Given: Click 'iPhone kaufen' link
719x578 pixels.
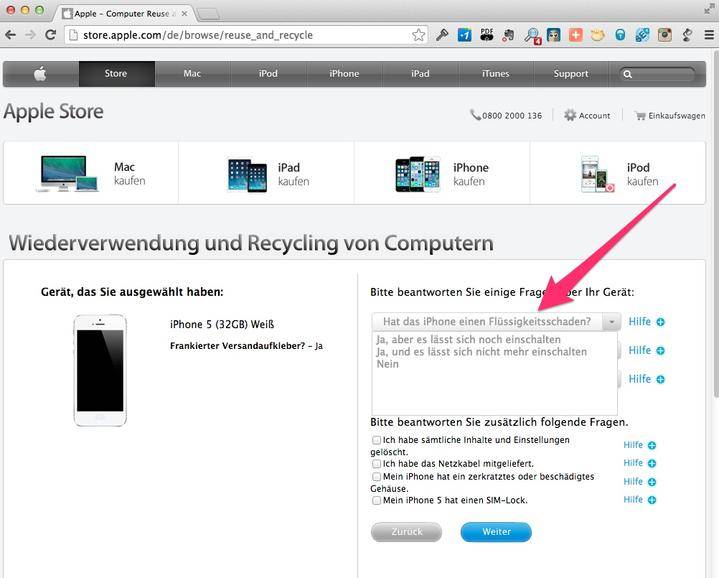Looking at the screenshot, I should tap(442, 175).
